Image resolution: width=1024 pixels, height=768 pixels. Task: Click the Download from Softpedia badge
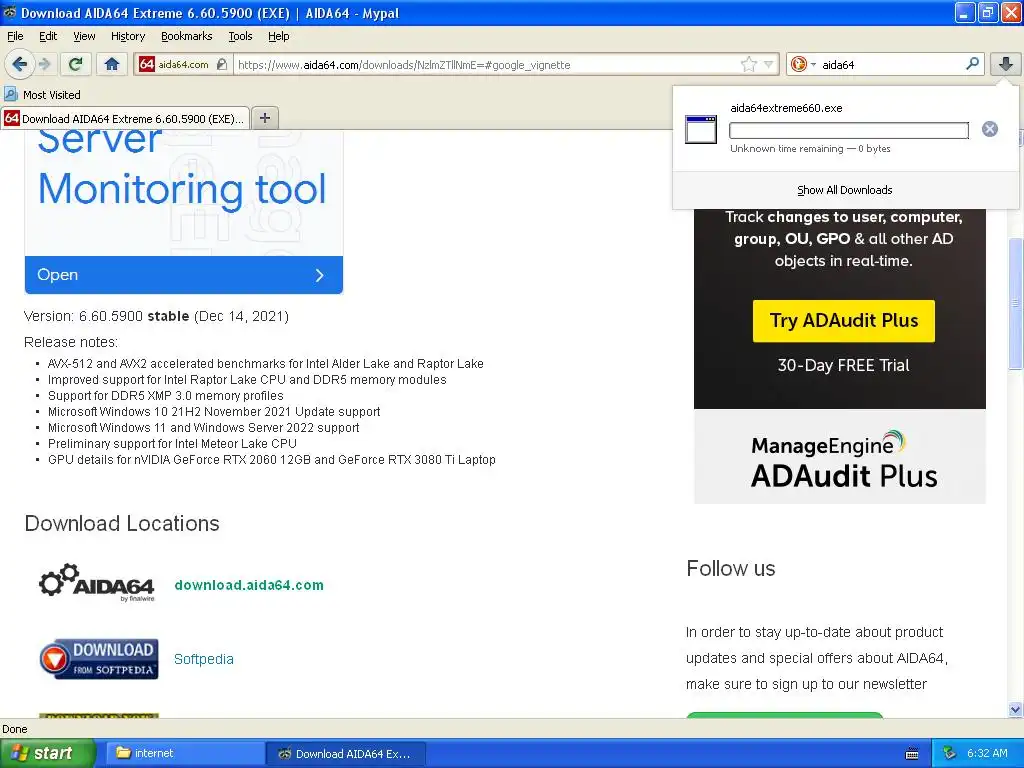99,659
